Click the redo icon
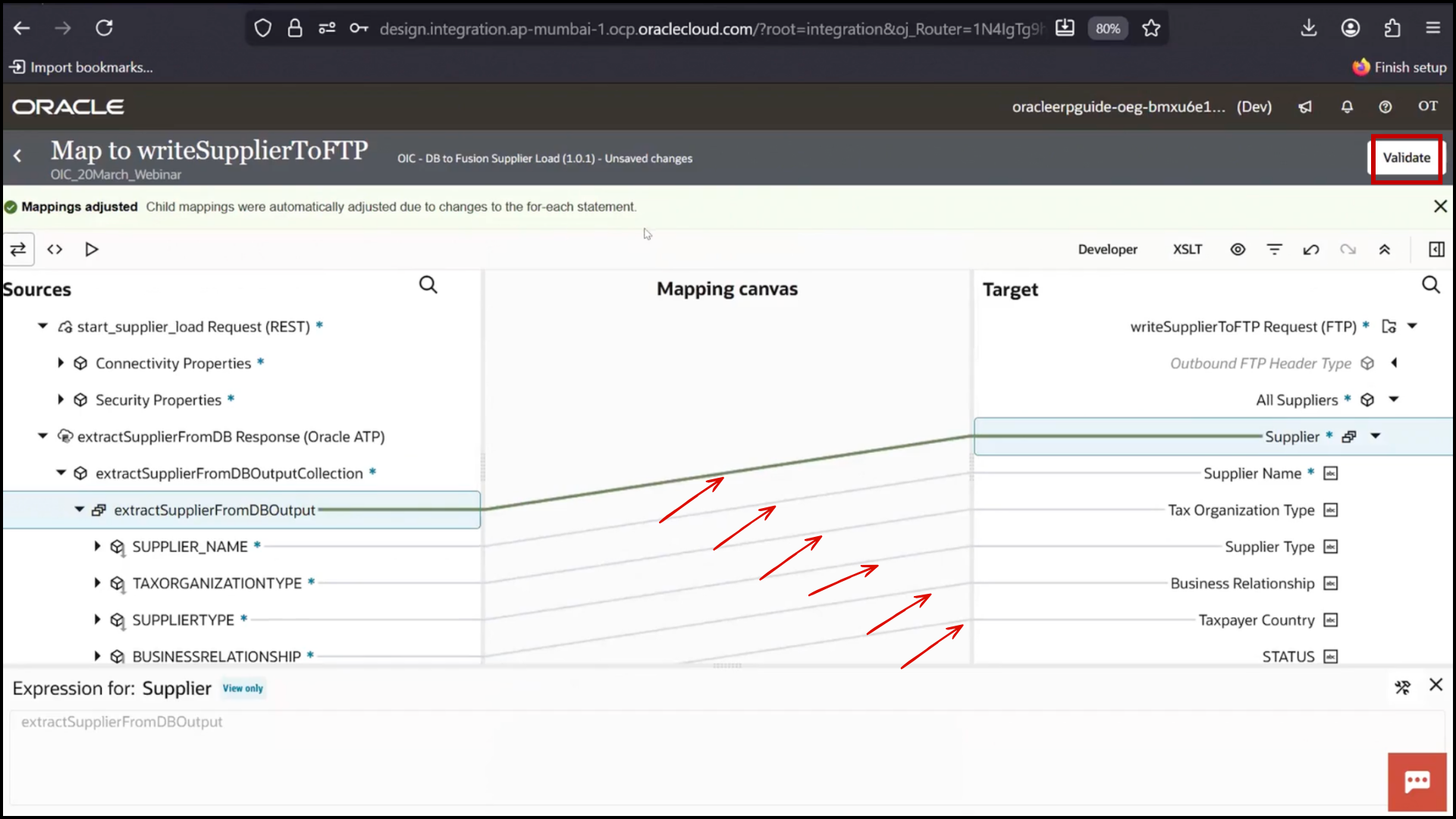This screenshot has height=819, width=1456. point(1348,249)
